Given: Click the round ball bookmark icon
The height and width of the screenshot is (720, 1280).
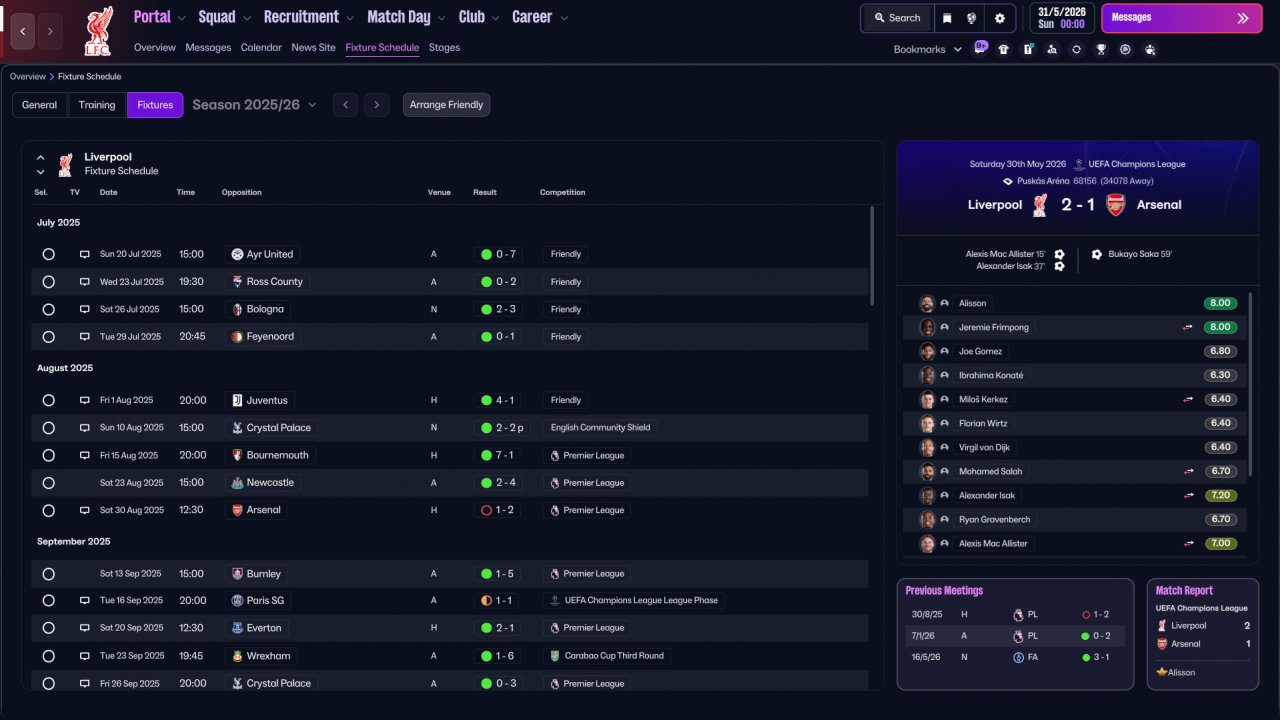Looking at the screenshot, I should (1125, 49).
